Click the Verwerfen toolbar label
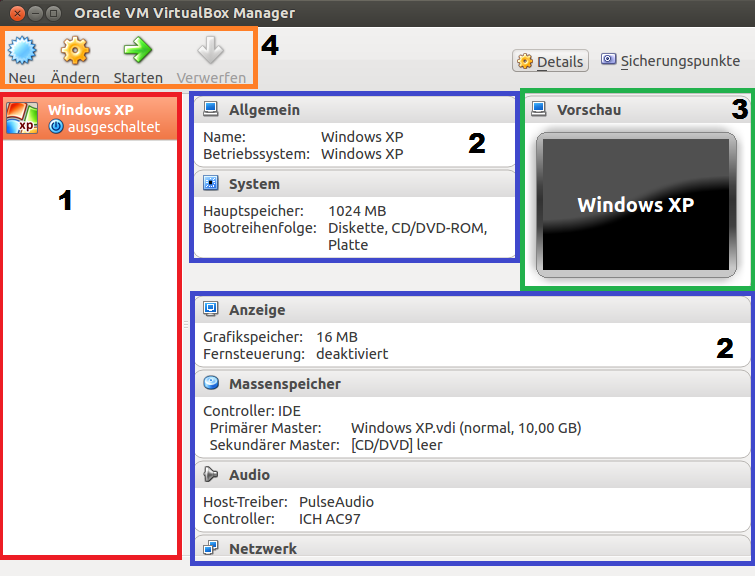This screenshot has height=576, width=755. [x=211, y=78]
